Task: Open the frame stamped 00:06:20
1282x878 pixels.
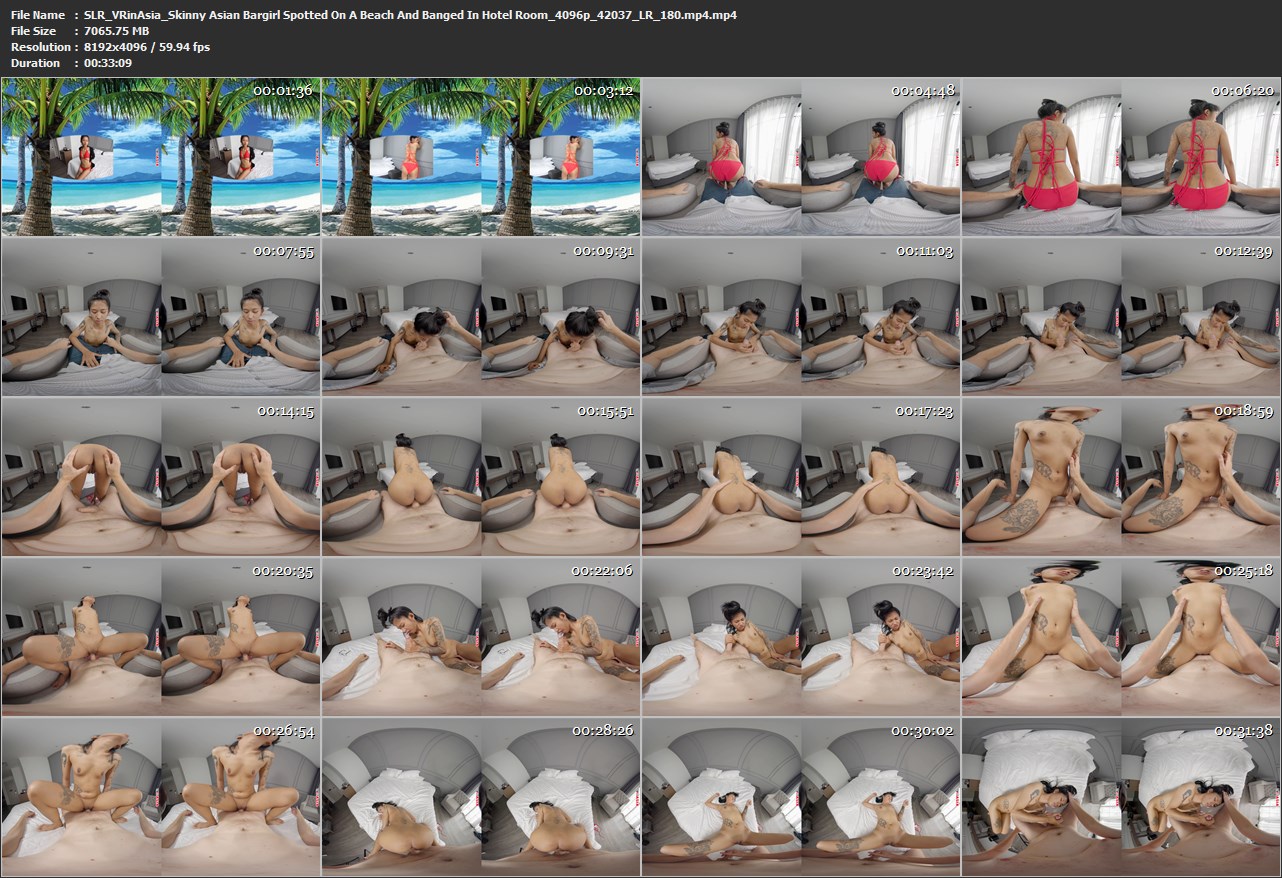Action: click(1121, 157)
